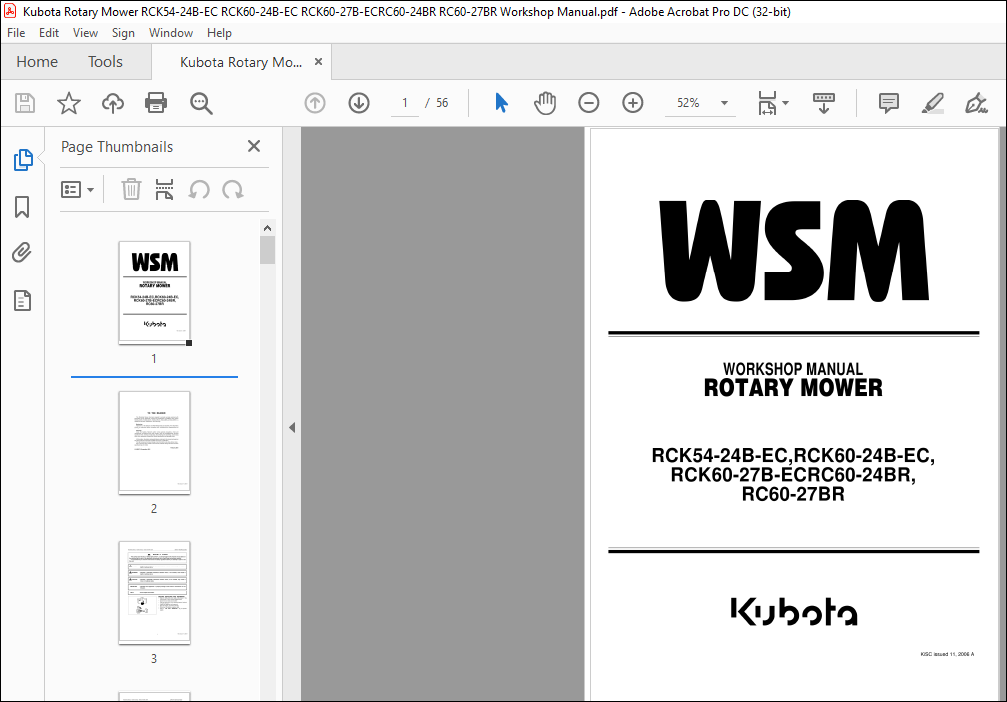Image resolution: width=1007 pixels, height=702 pixels.
Task: Delete selected page with trash icon
Action: point(131,189)
